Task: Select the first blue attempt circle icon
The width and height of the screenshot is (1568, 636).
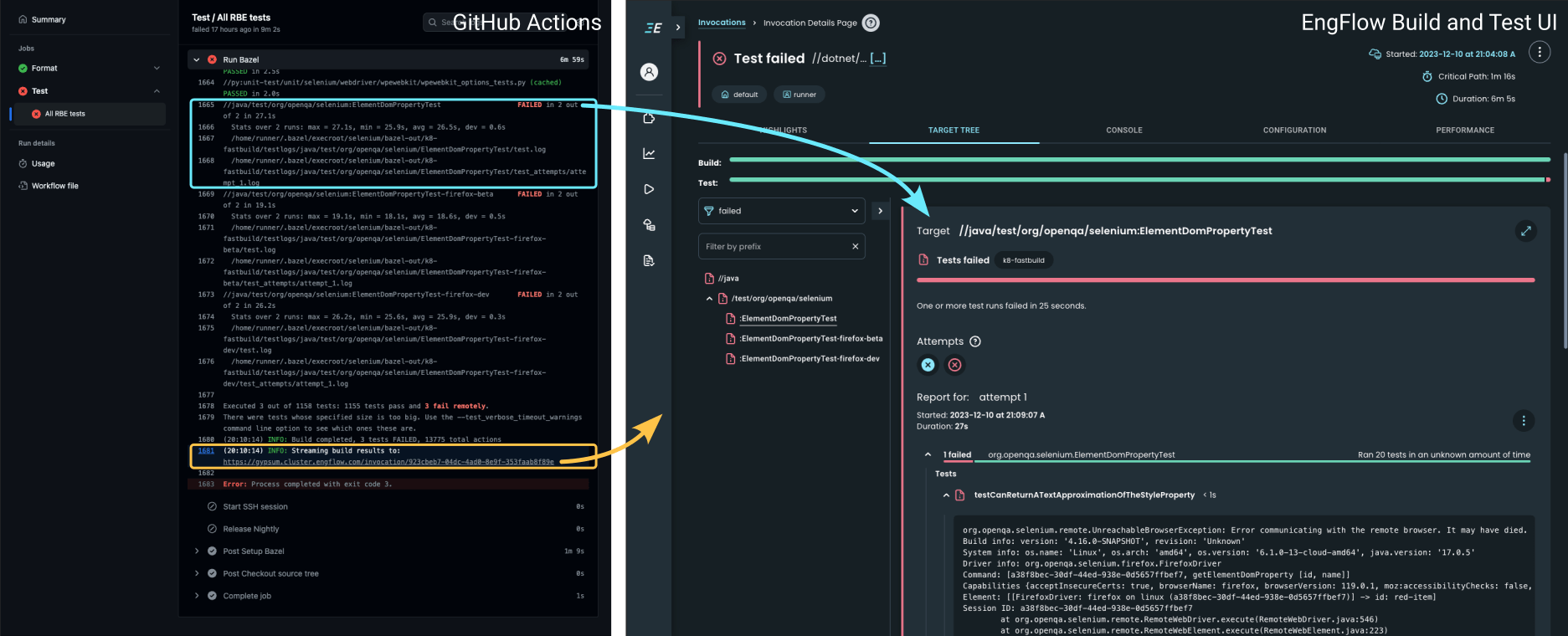Action: tap(928, 365)
